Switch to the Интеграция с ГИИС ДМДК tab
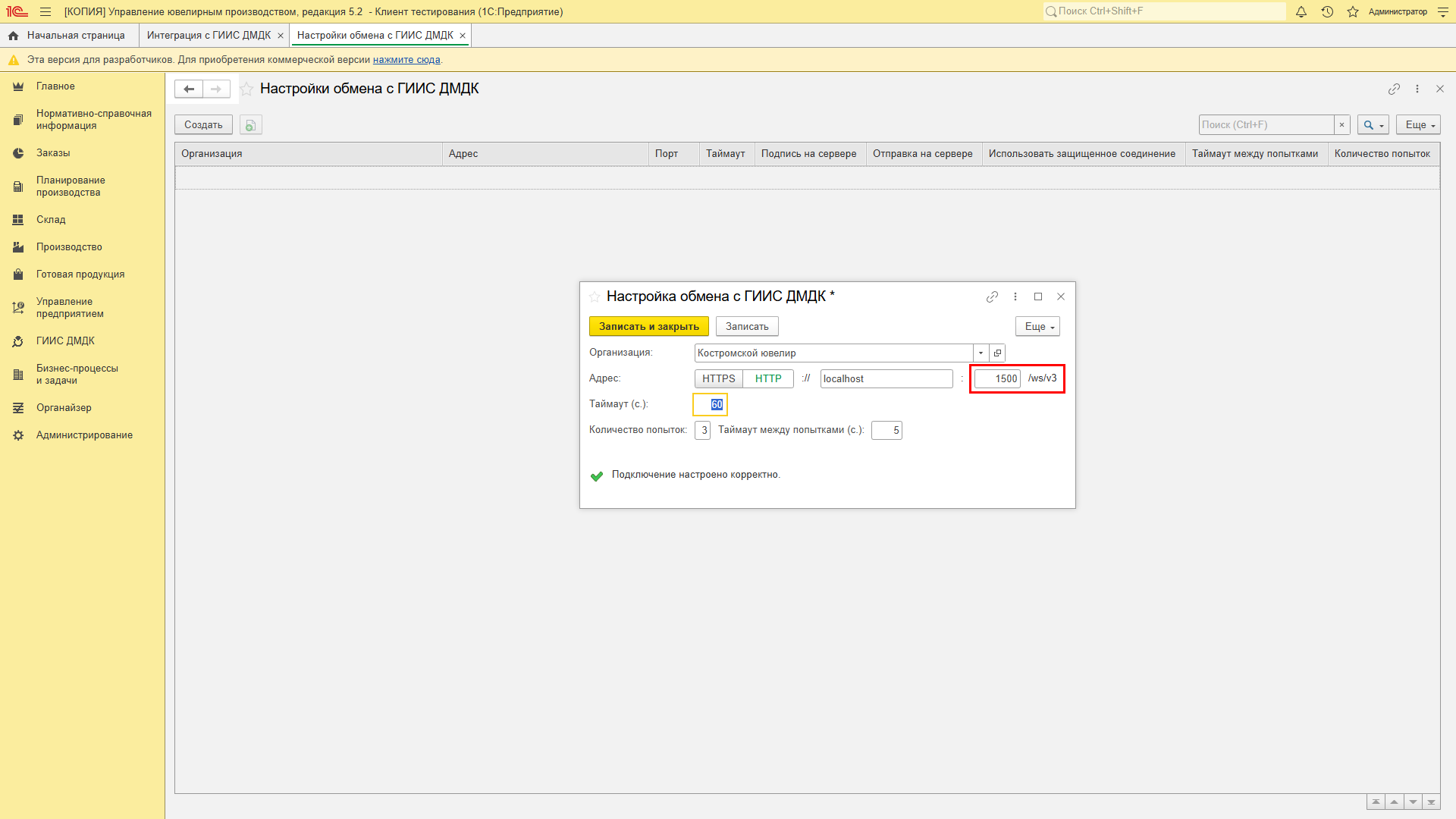The height and width of the screenshot is (819, 1456). pos(209,36)
